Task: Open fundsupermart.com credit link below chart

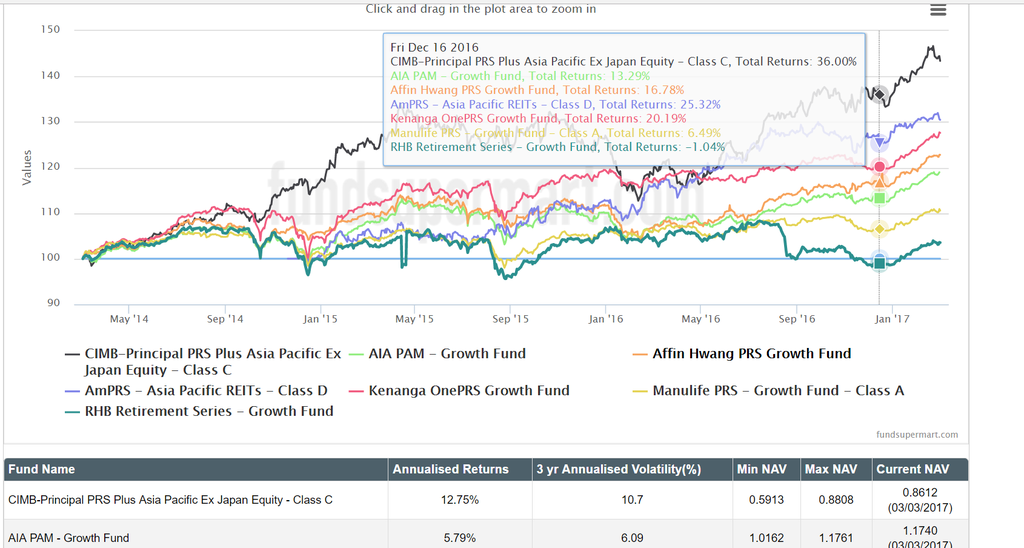Action: (x=914, y=435)
